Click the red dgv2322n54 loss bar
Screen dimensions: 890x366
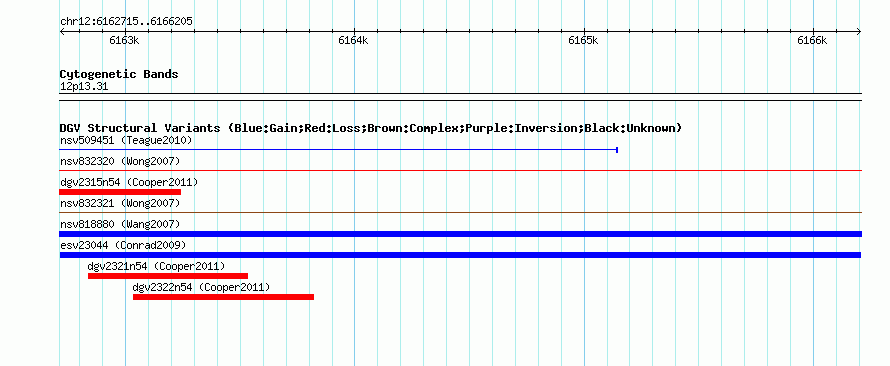(224, 297)
